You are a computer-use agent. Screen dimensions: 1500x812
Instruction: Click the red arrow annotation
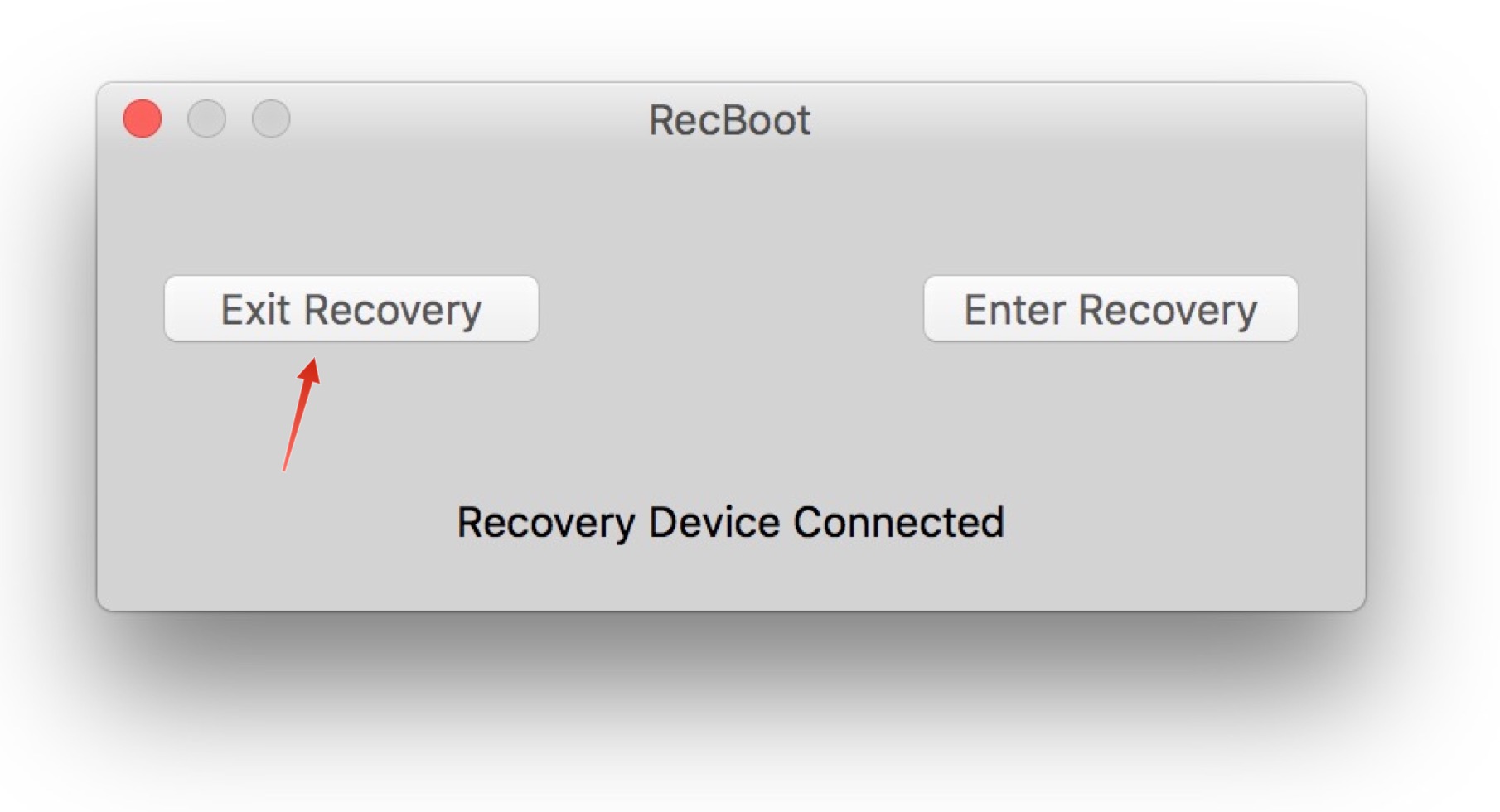(300, 414)
